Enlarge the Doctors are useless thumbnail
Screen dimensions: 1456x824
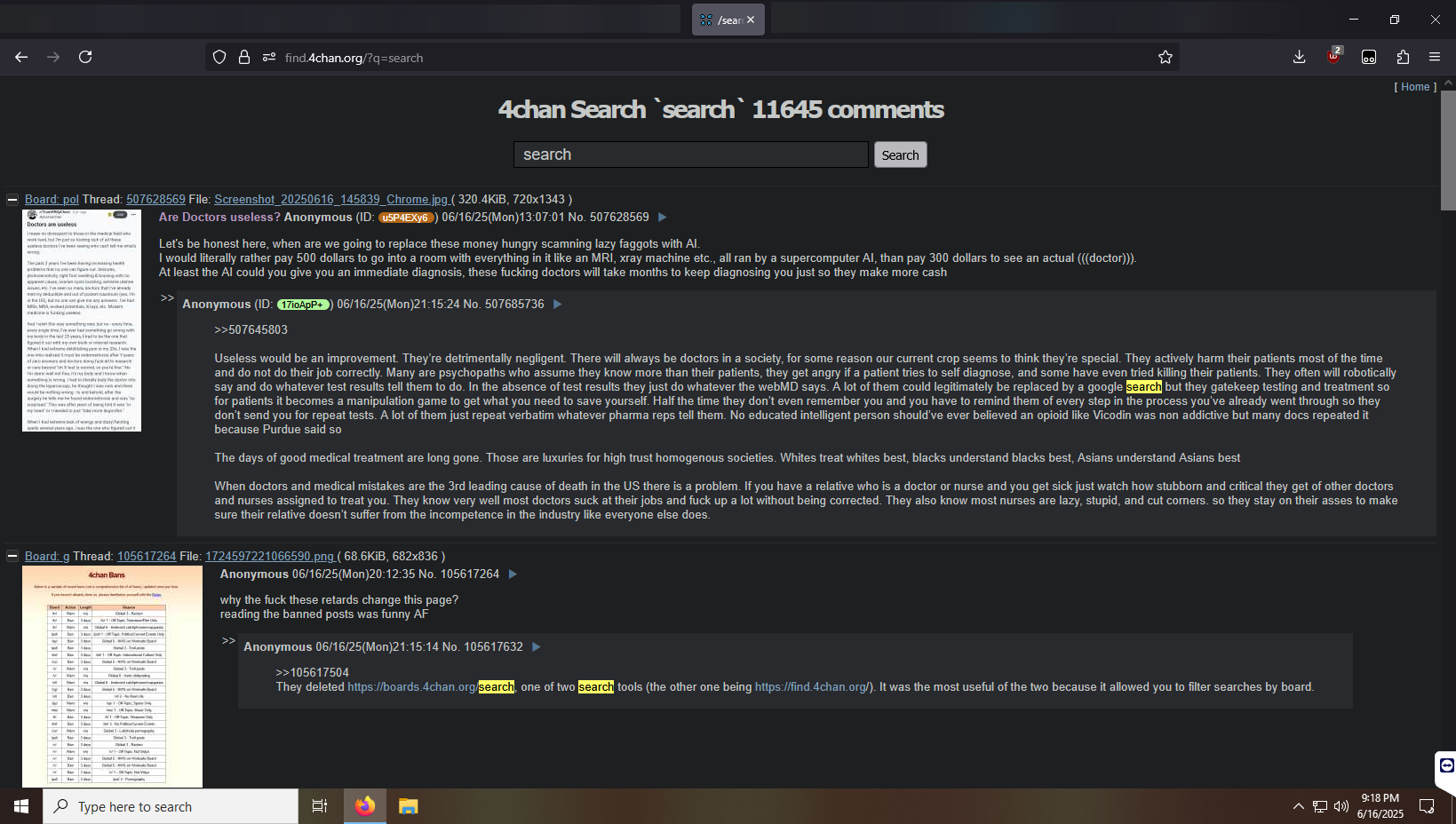coord(82,321)
